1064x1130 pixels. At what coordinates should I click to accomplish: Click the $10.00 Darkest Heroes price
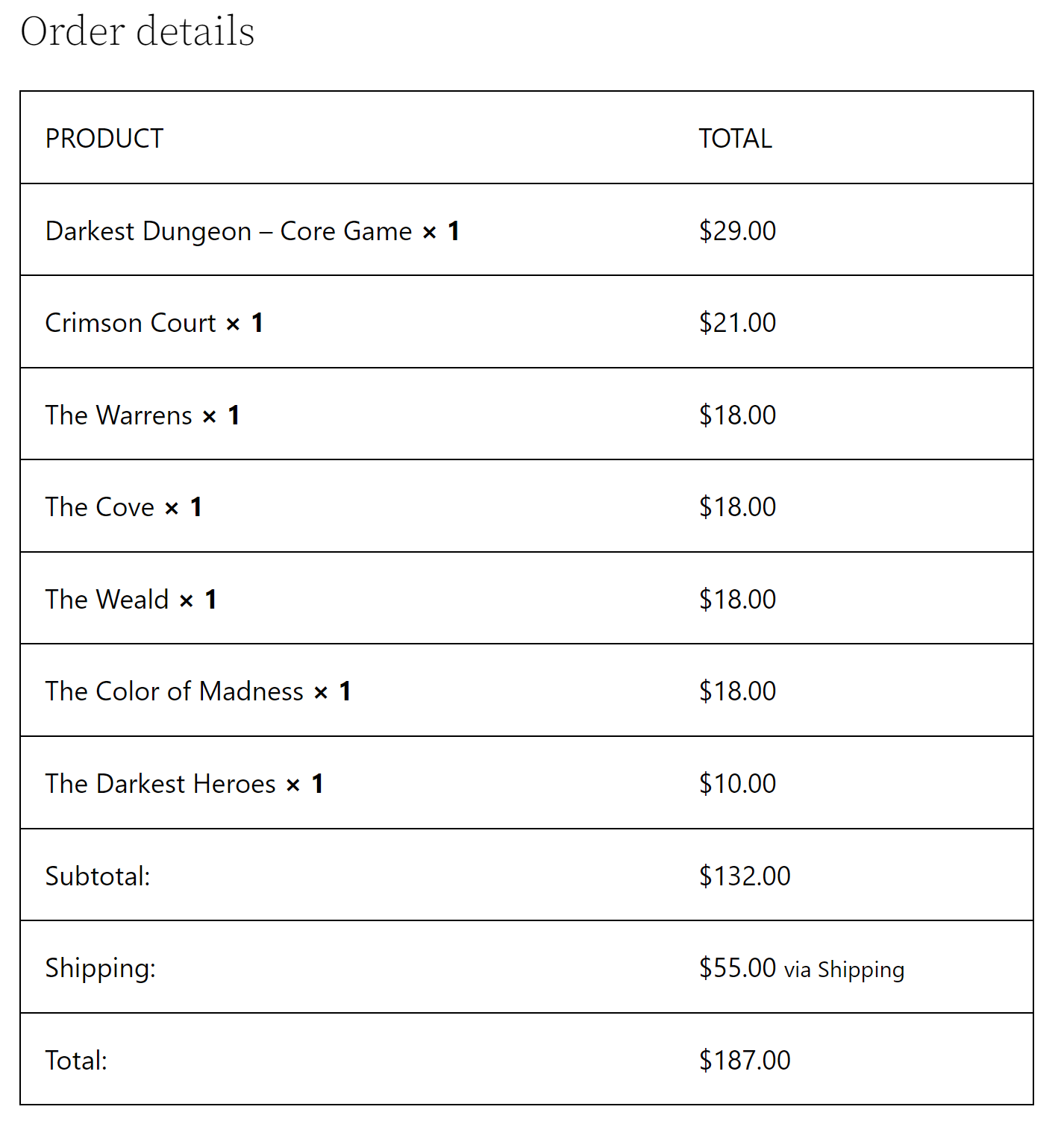click(x=737, y=784)
